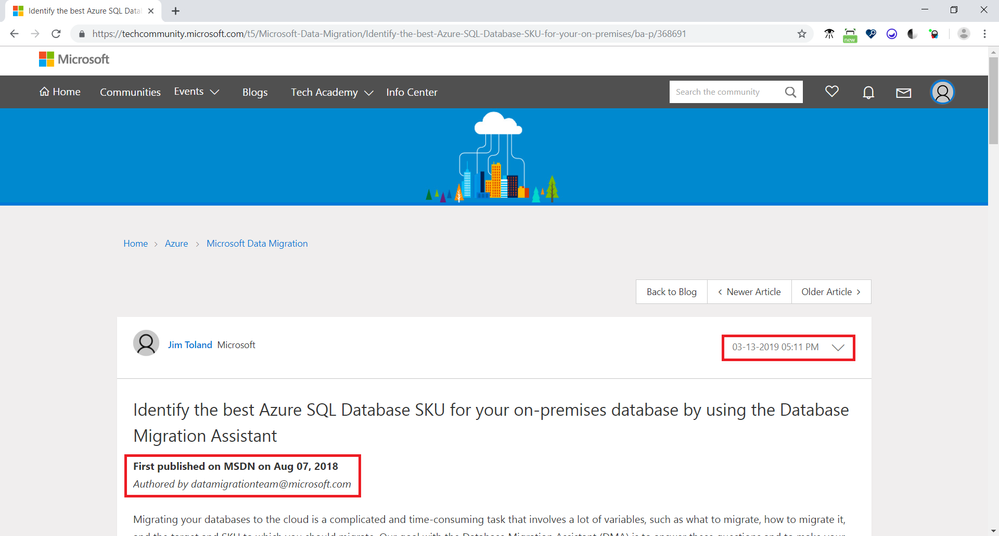Image resolution: width=999 pixels, height=536 pixels.
Task: Open the Blogs menu item
Action: tap(255, 92)
